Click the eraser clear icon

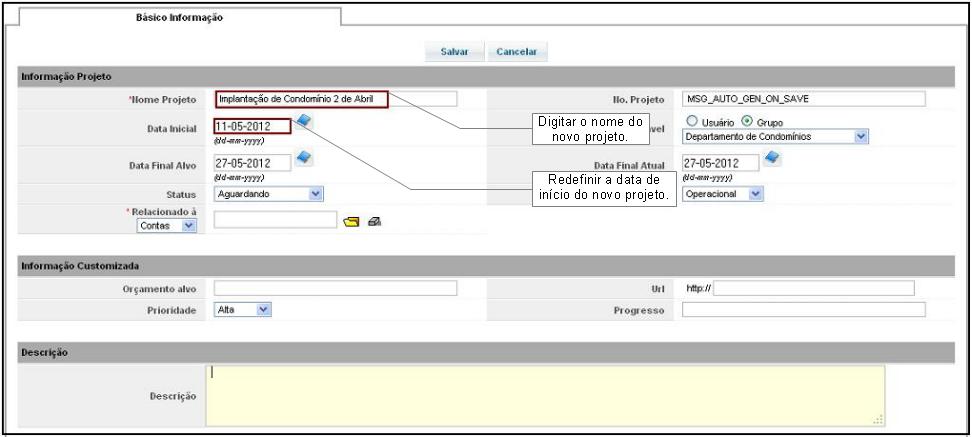tap(374, 221)
